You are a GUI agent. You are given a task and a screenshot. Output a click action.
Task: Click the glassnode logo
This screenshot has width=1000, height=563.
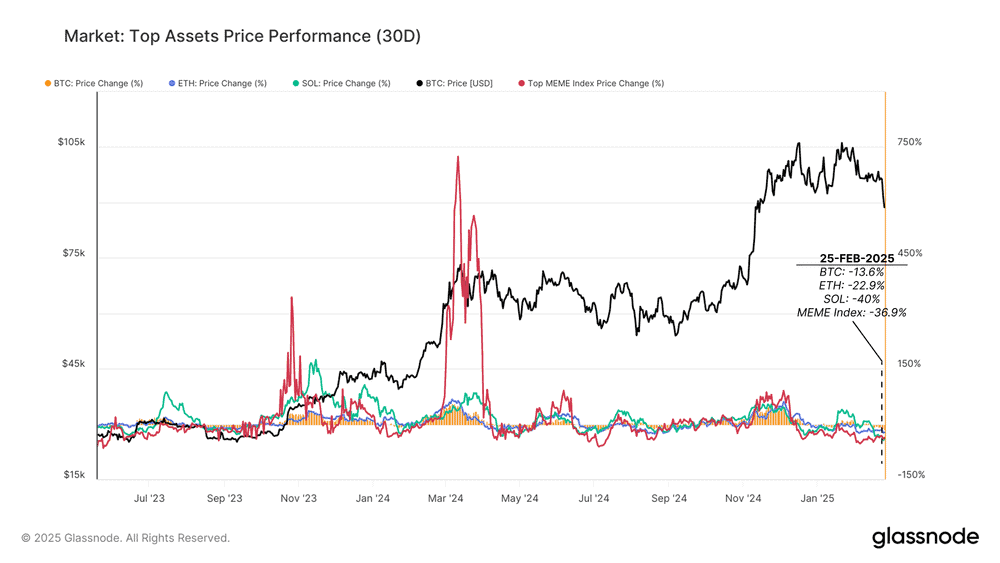(x=925, y=537)
